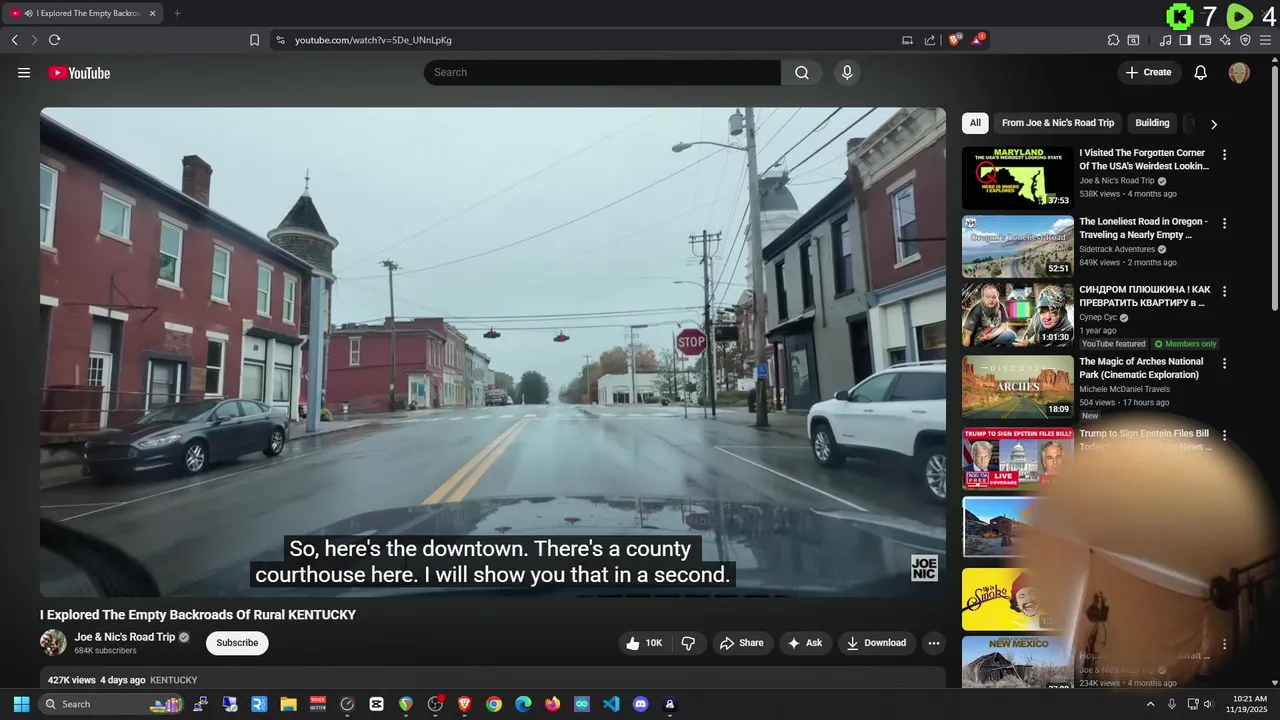This screenshot has height=720, width=1280.
Task: Click the Share button
Action: [742, 643]
